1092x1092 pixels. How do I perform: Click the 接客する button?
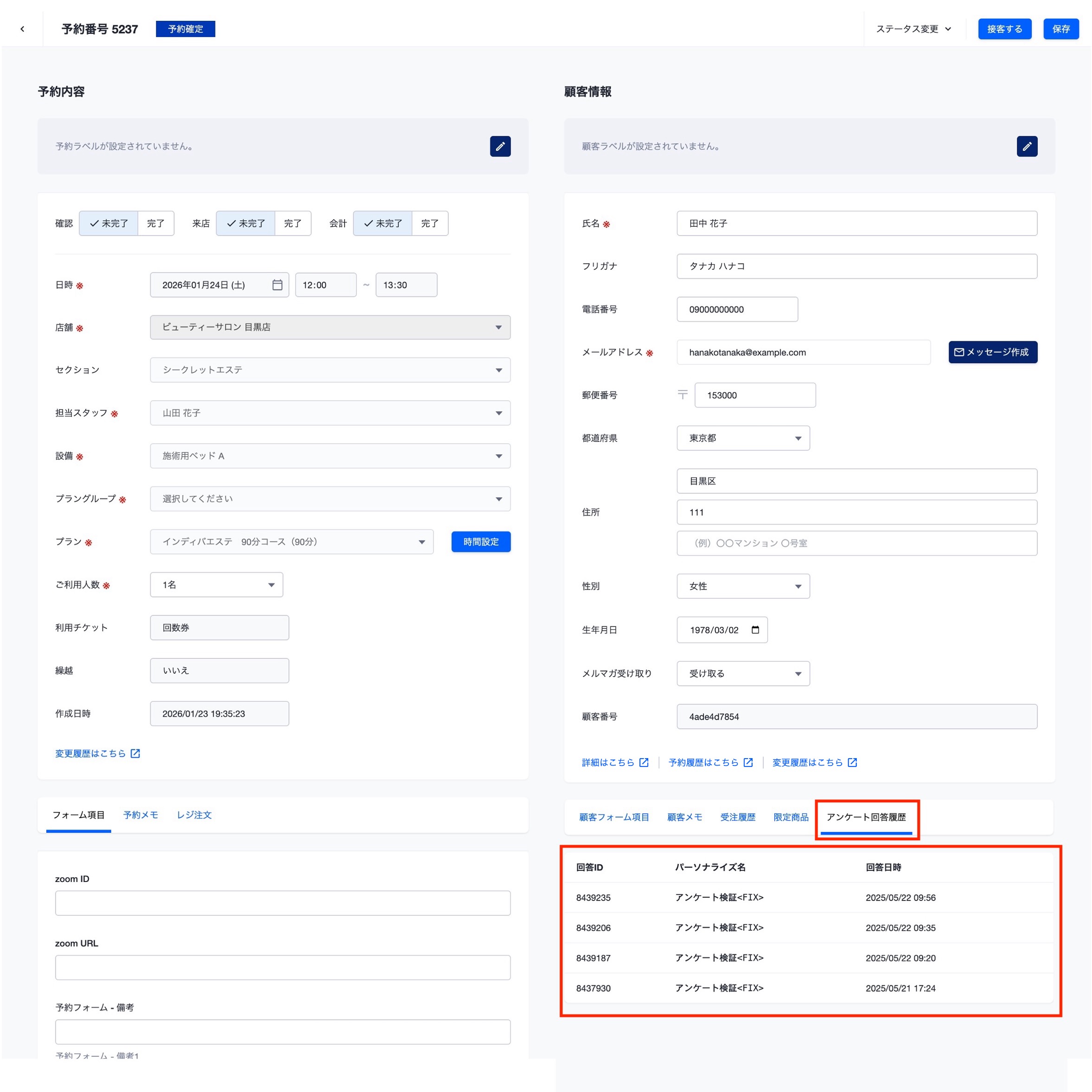click(x=1004, y=29)
